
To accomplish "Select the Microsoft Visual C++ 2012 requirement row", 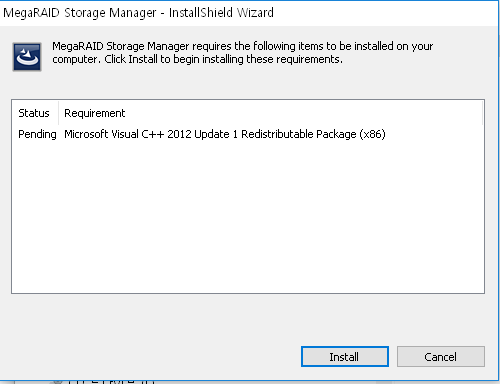I will point(248,134).
